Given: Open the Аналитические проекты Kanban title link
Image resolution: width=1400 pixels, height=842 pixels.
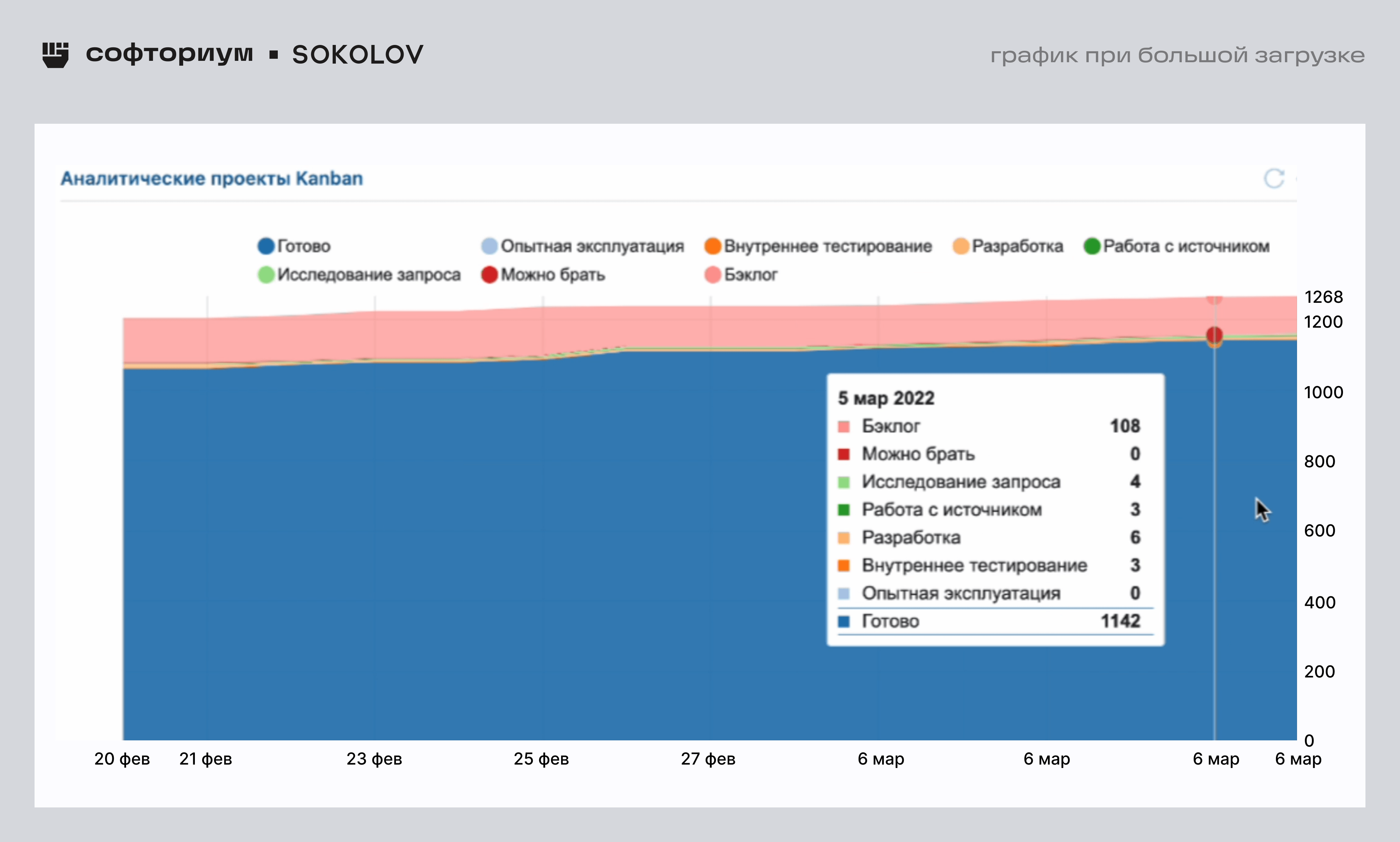Looking at the screenshot, I should coord(211,179).
